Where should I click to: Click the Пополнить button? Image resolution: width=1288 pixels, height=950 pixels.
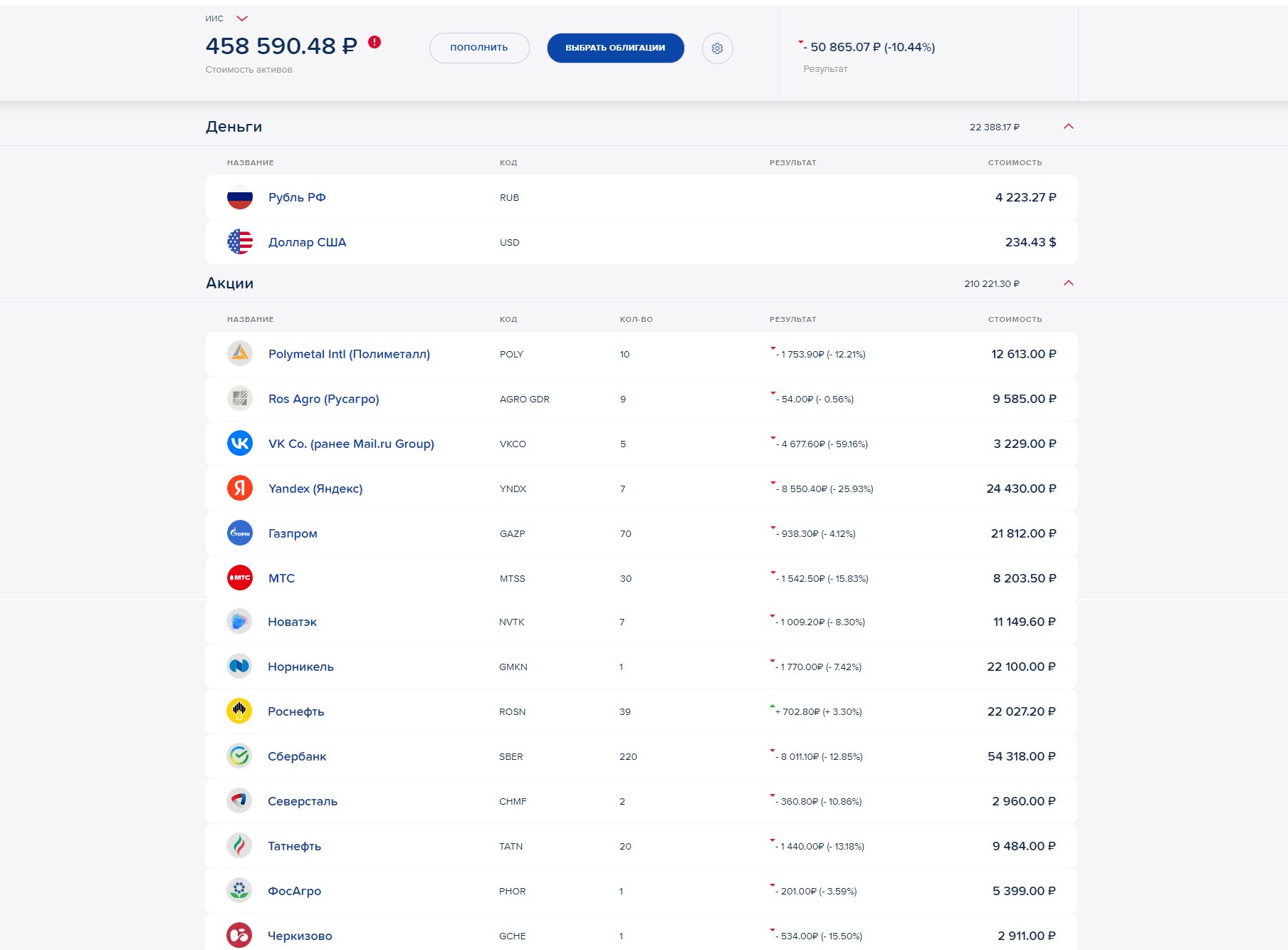479,48
